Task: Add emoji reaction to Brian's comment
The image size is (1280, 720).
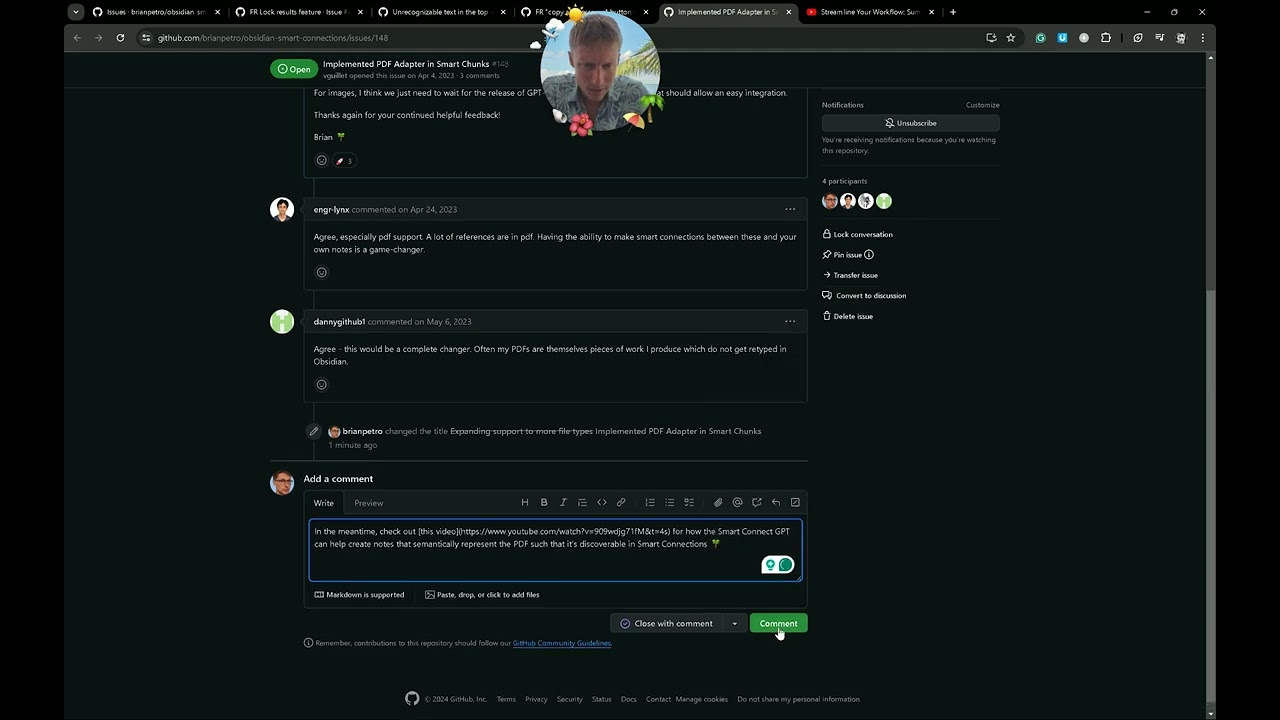Action: (321, 160)
